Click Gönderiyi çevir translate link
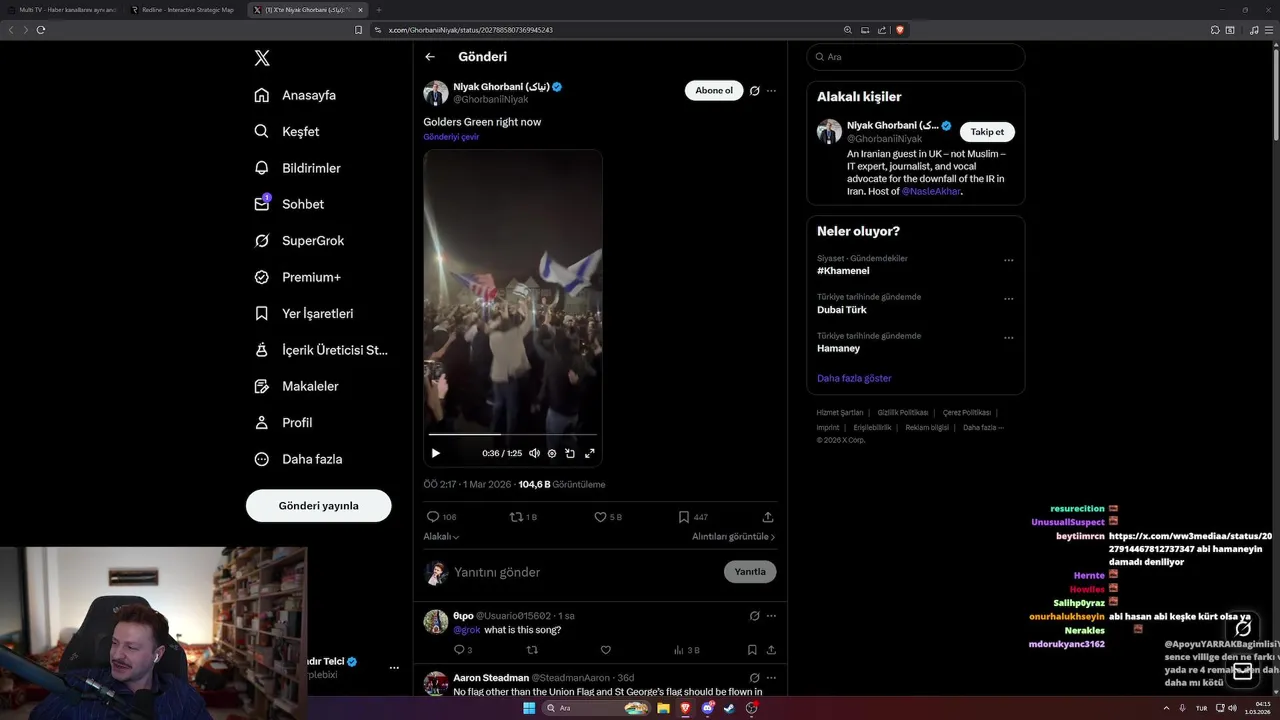This screenshot has width=1280, height=720. (451, 137)
